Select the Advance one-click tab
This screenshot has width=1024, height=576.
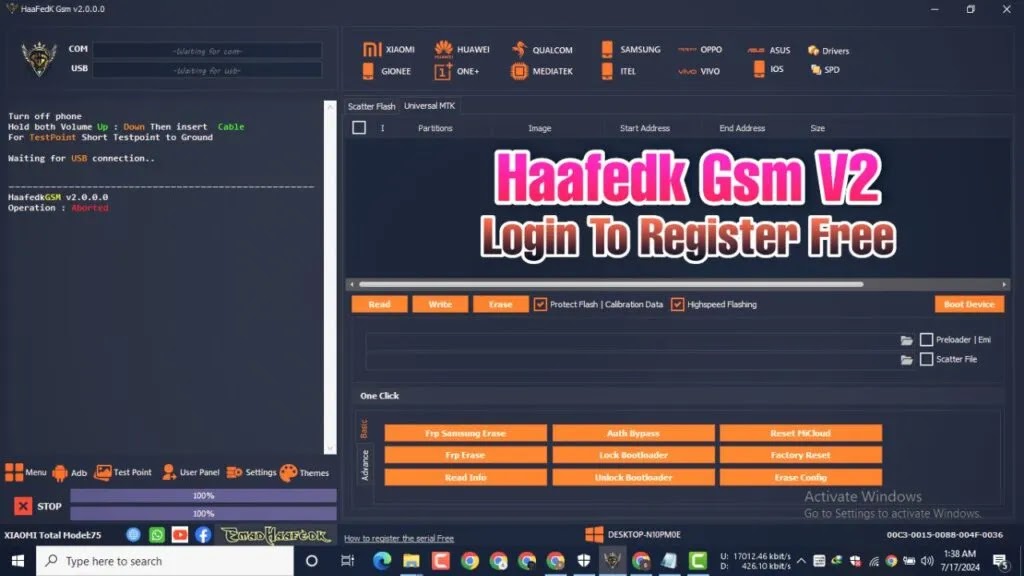364,466
